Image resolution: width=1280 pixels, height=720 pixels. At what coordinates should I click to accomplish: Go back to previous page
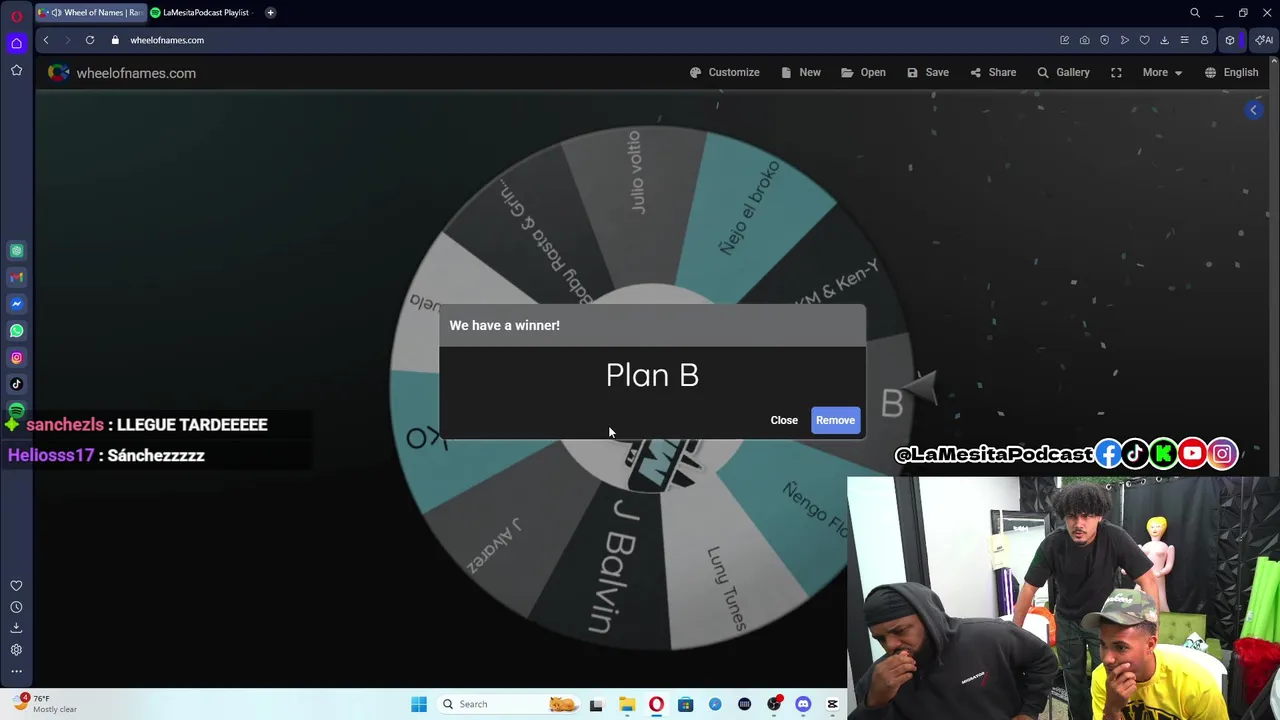coord(46,40)
